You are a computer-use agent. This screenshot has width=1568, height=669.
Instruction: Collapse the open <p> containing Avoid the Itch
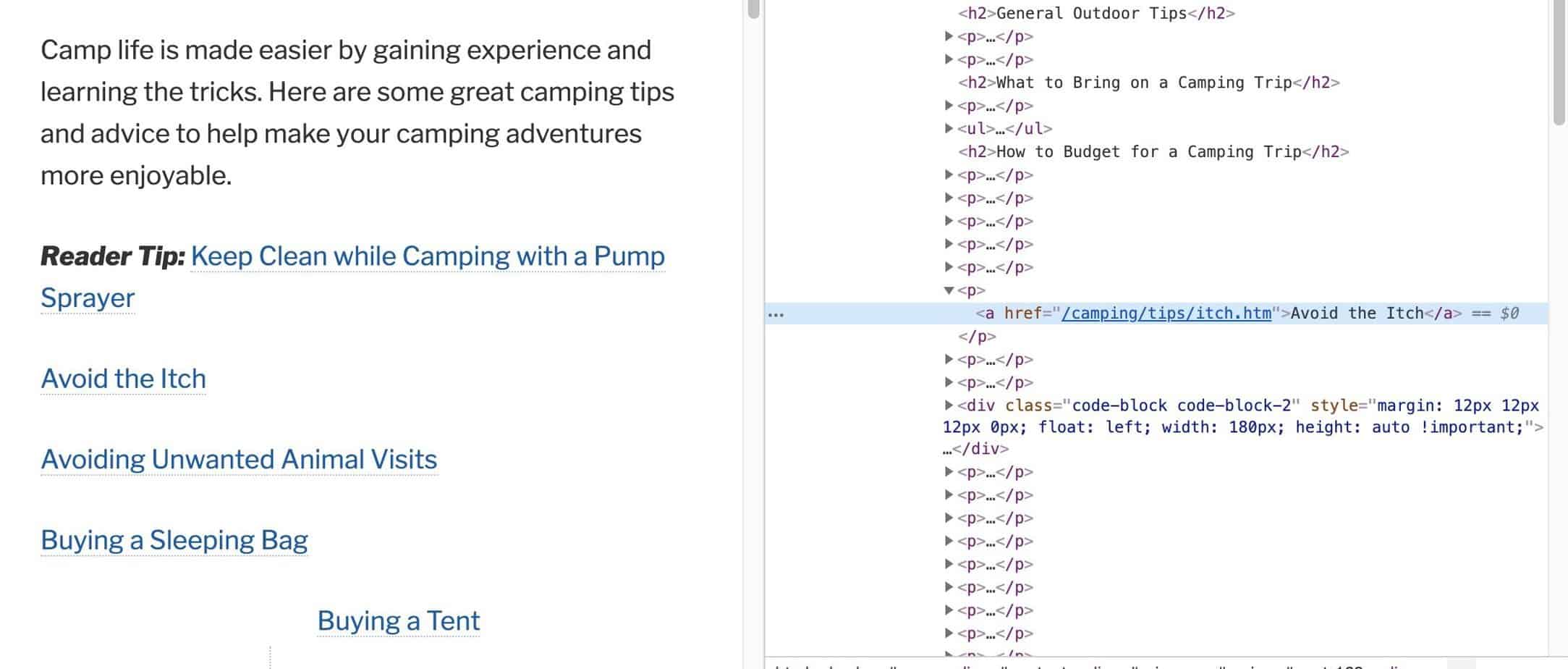pos(949,290)
